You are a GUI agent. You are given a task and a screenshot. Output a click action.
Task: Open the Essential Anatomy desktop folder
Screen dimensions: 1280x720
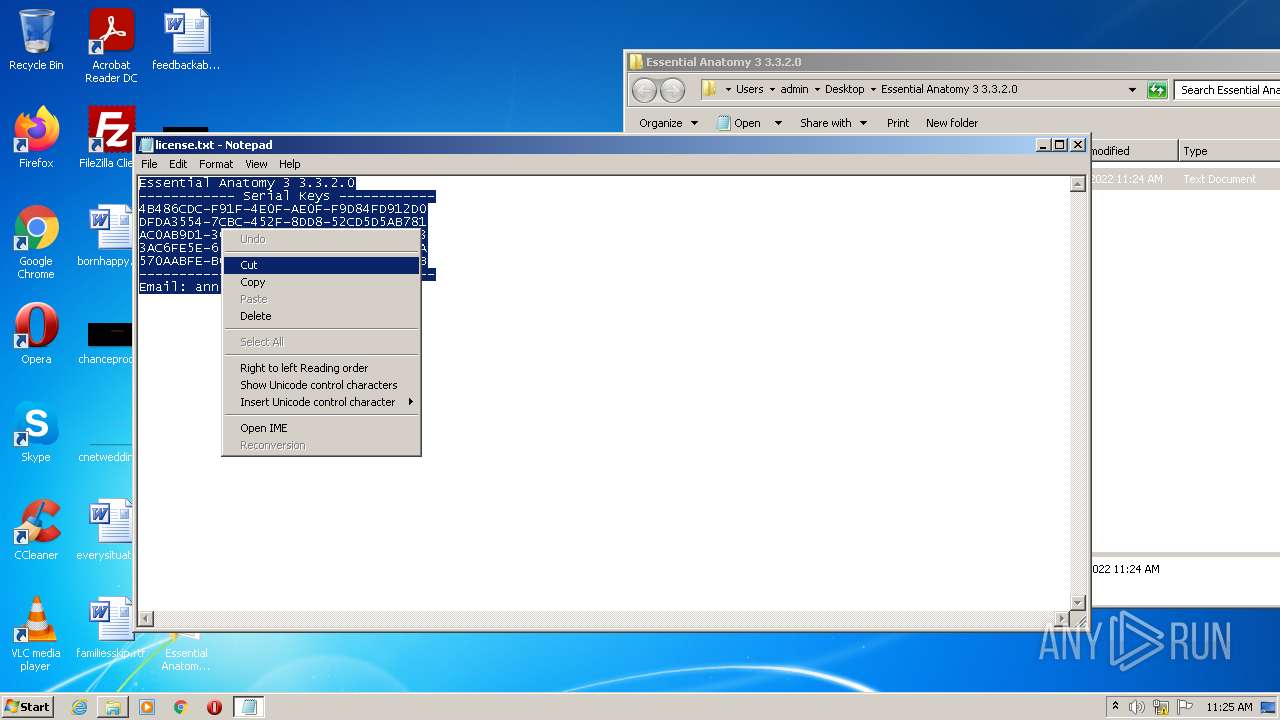[186, 652]
